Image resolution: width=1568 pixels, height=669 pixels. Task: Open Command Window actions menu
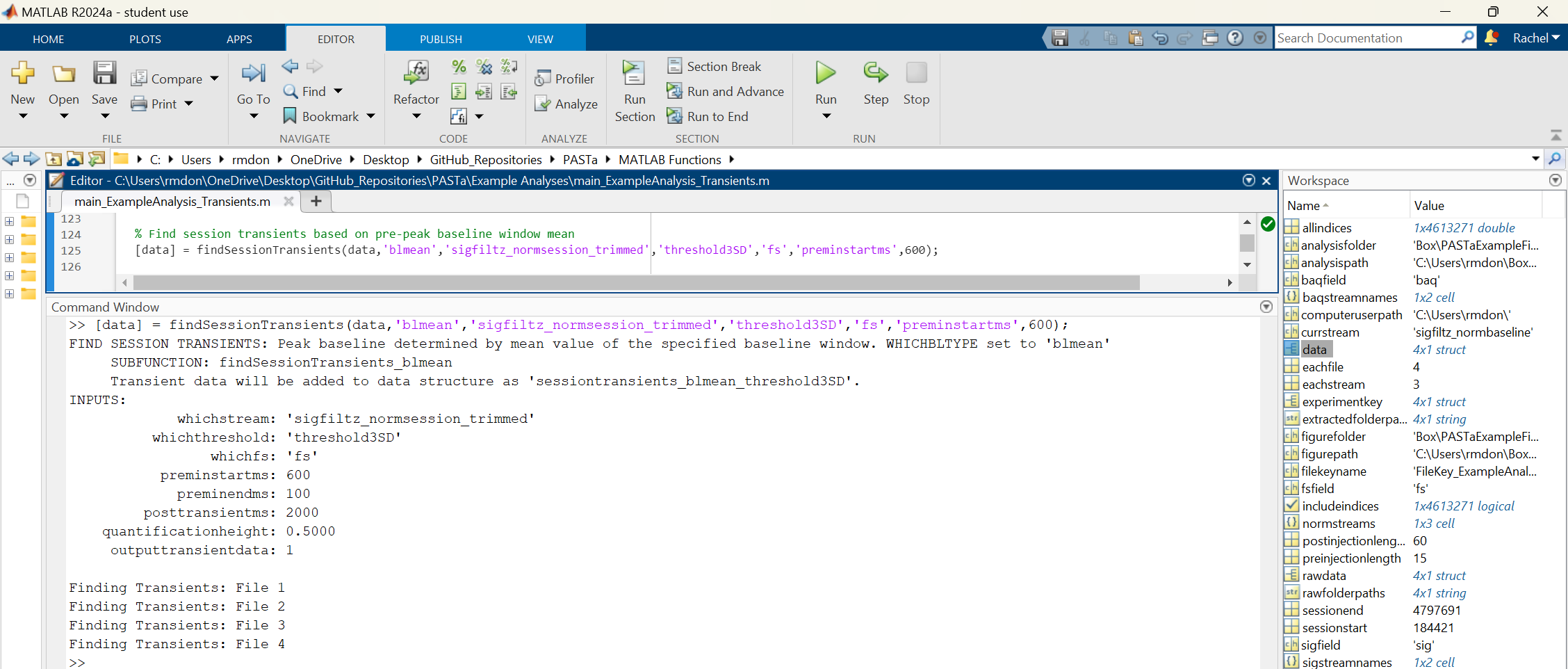point(1266,307)
